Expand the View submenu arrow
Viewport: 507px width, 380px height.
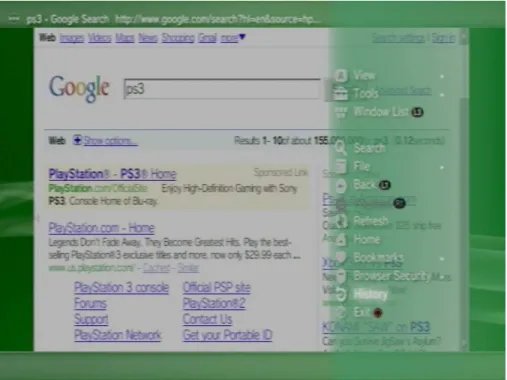pos(442,76)
